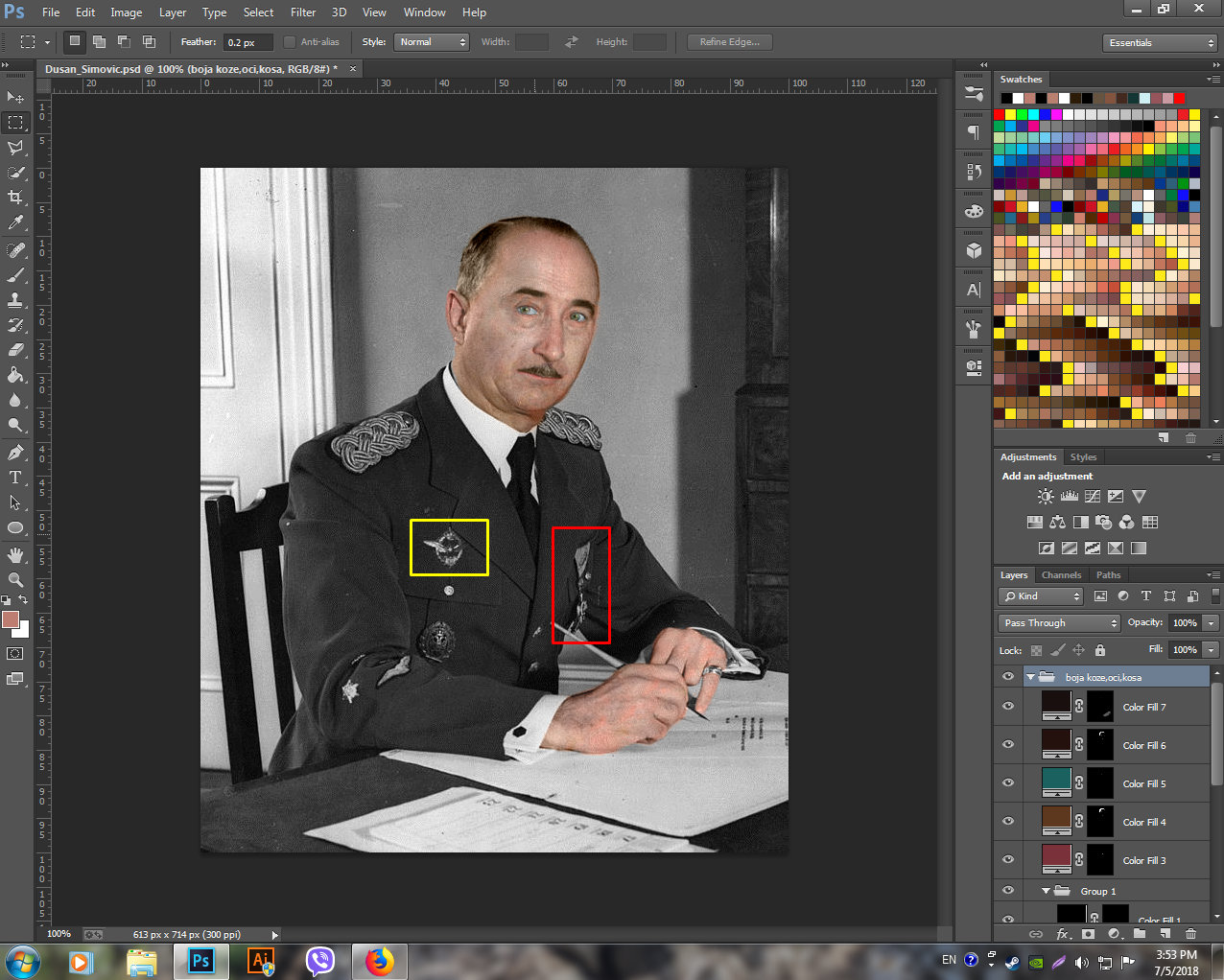
Task: Hide the Color Fill 6 layer
Action: 1008,745
